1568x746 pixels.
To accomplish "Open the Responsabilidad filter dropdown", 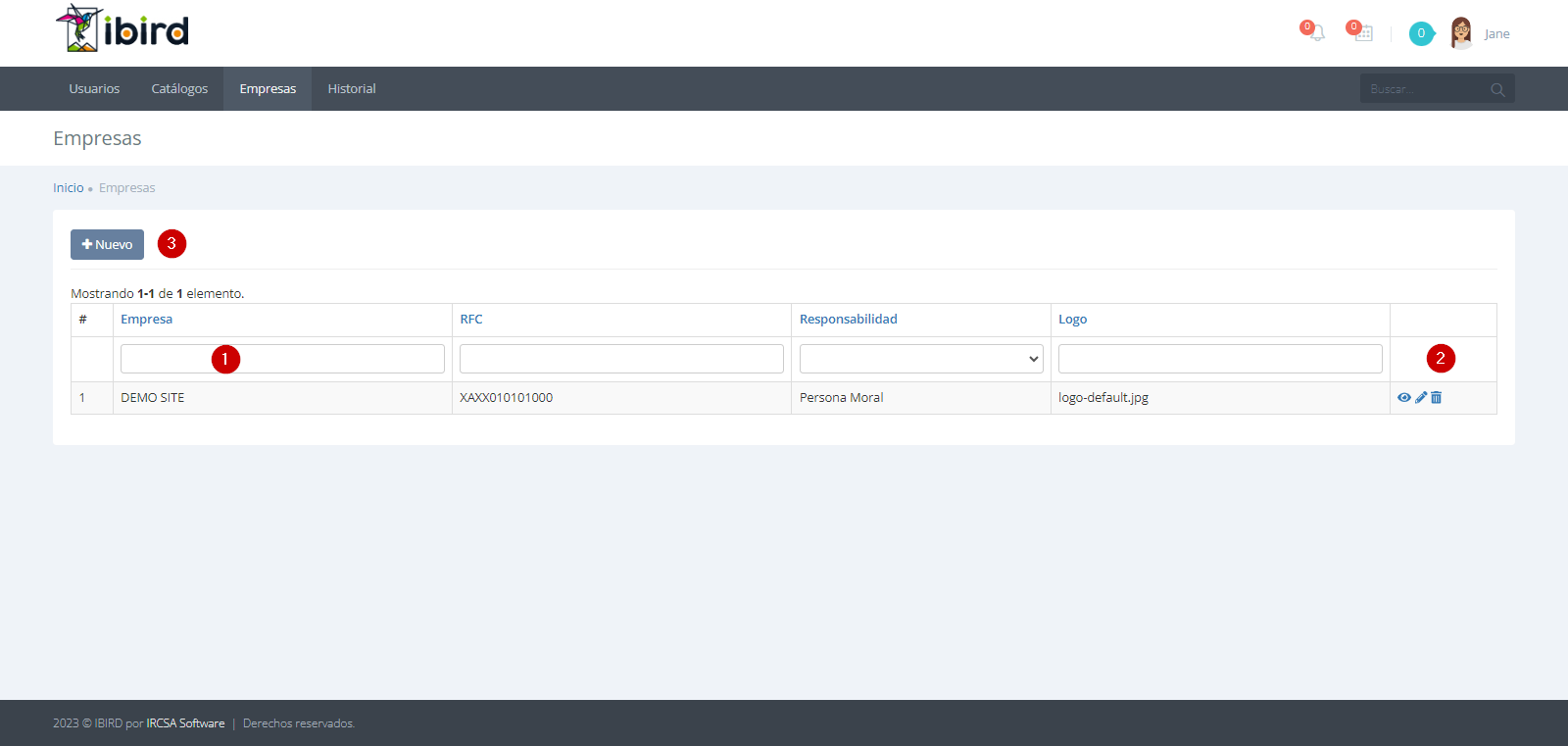I will 921,359.
